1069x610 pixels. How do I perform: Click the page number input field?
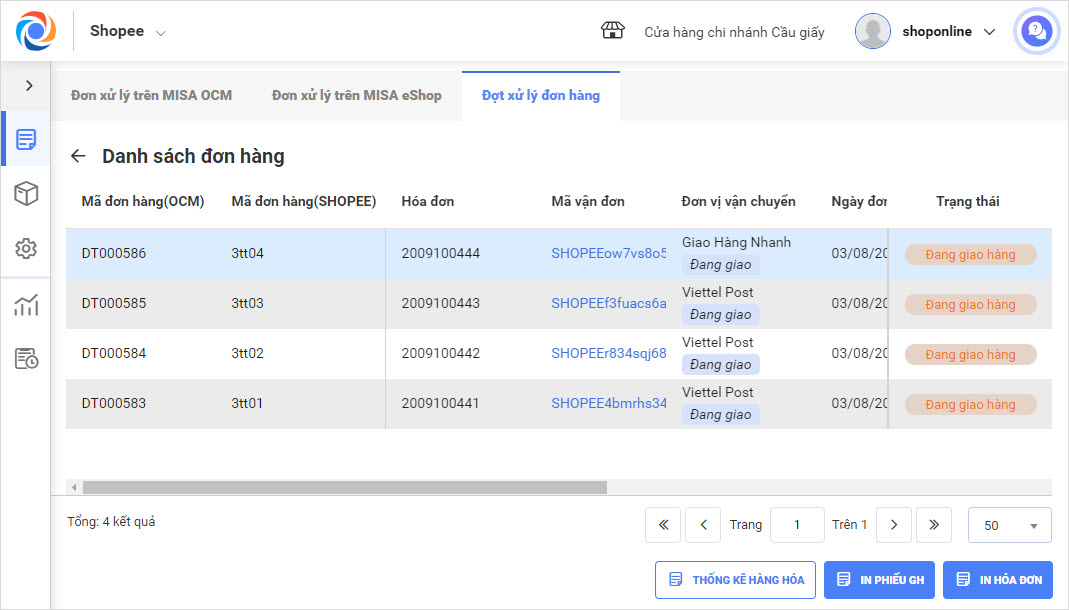click(x=796, y=525)
